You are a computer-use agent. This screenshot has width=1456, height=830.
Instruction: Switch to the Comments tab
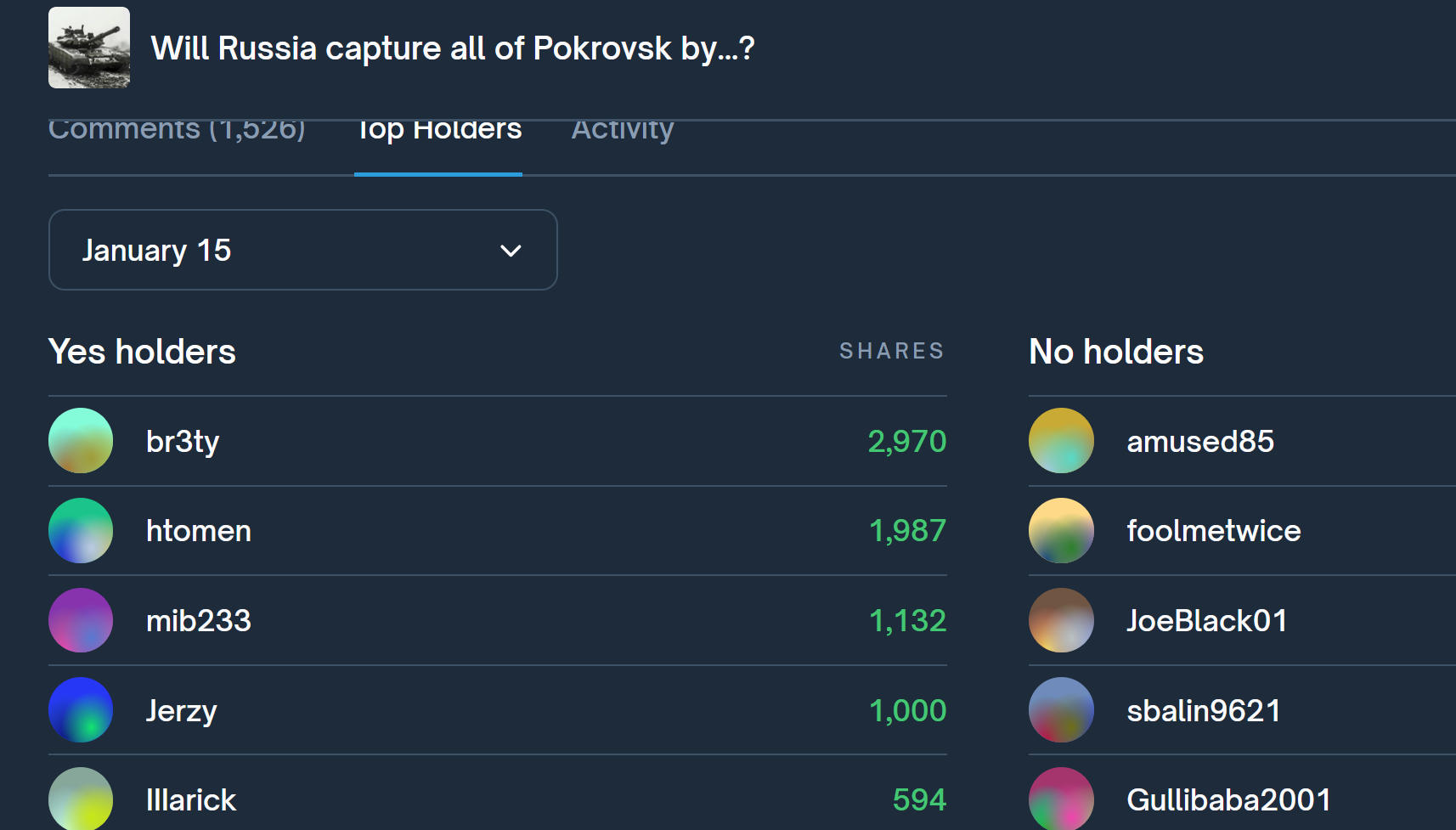[x=177, y=131]
